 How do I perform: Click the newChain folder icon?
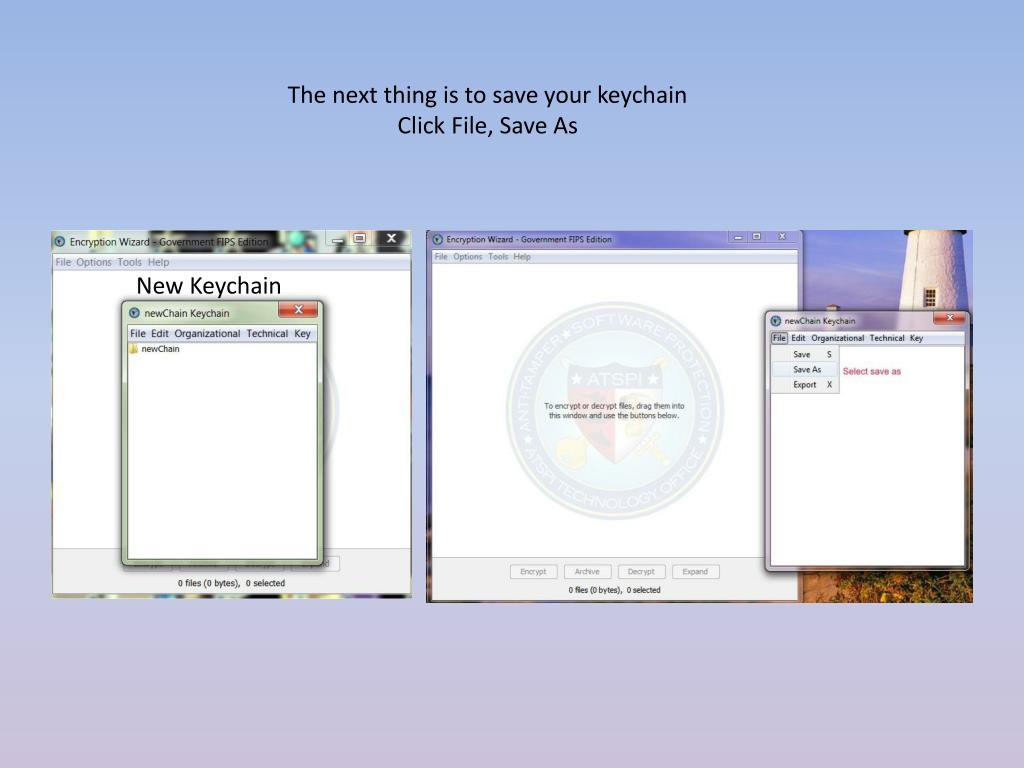click(x=134, y=349)
